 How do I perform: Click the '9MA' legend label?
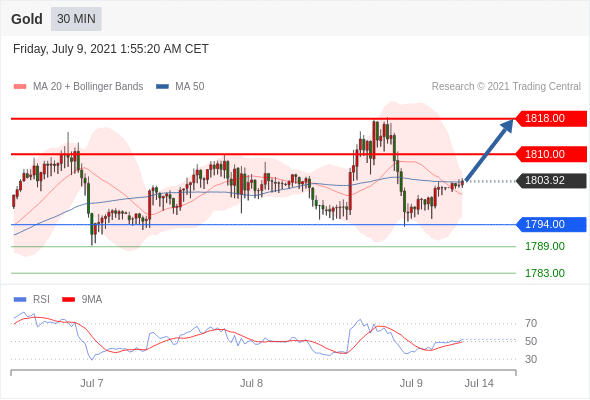coord(92,300)
